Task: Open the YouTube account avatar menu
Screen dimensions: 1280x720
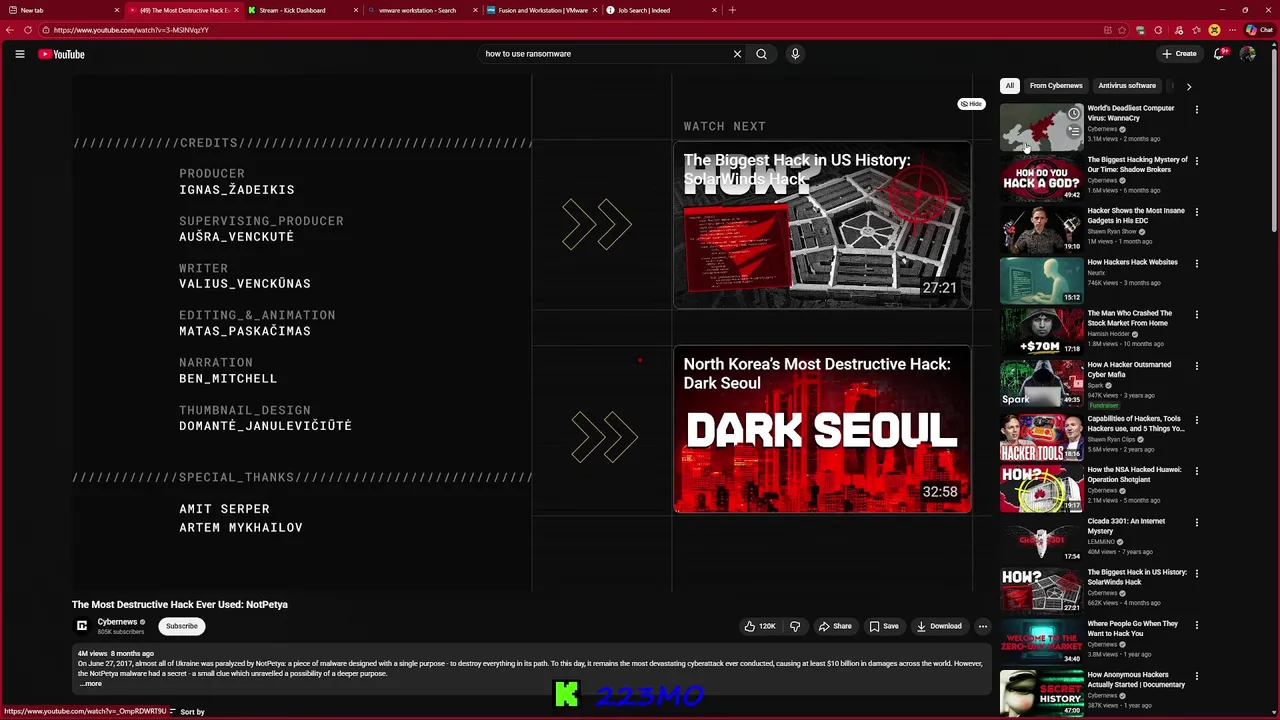Action: (1247, 54)
